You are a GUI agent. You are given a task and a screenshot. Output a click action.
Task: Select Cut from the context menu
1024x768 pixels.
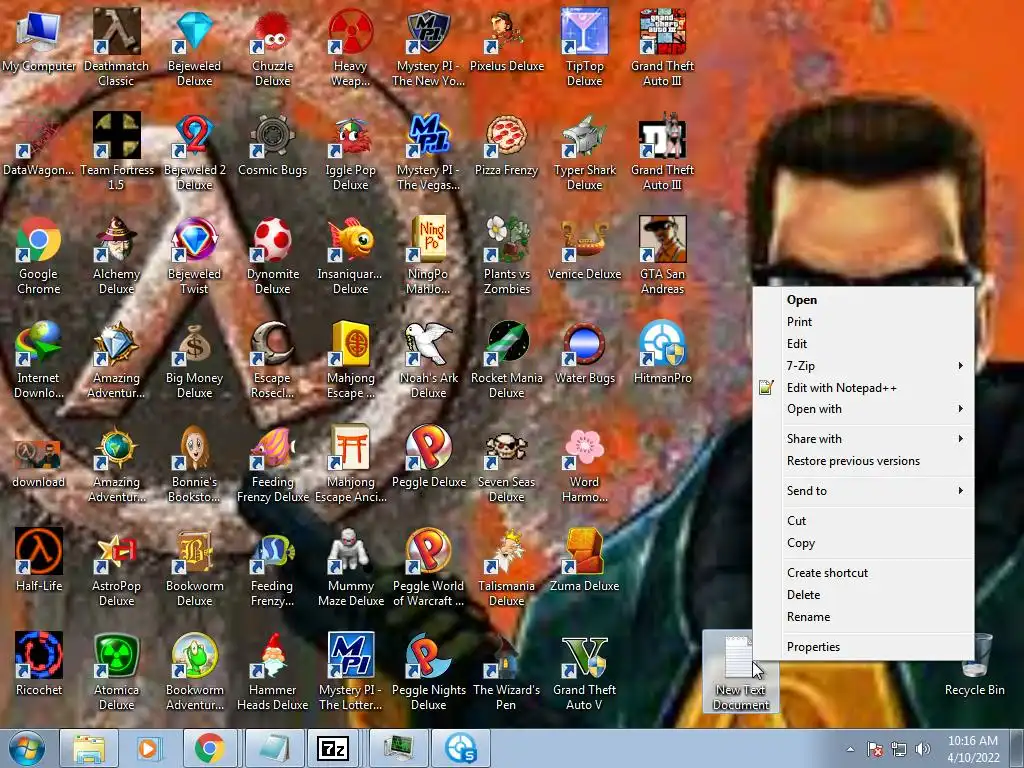click(x=863, y=520)
